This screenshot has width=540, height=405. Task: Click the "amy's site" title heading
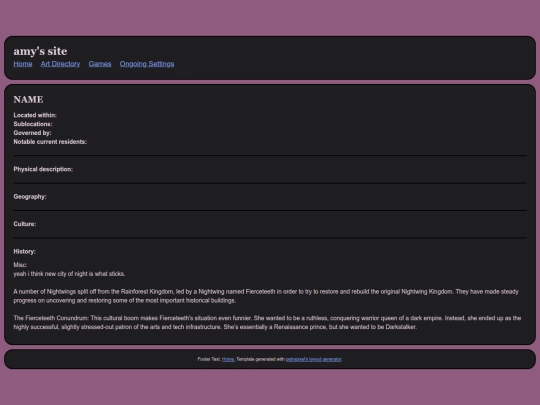point(40,51)
